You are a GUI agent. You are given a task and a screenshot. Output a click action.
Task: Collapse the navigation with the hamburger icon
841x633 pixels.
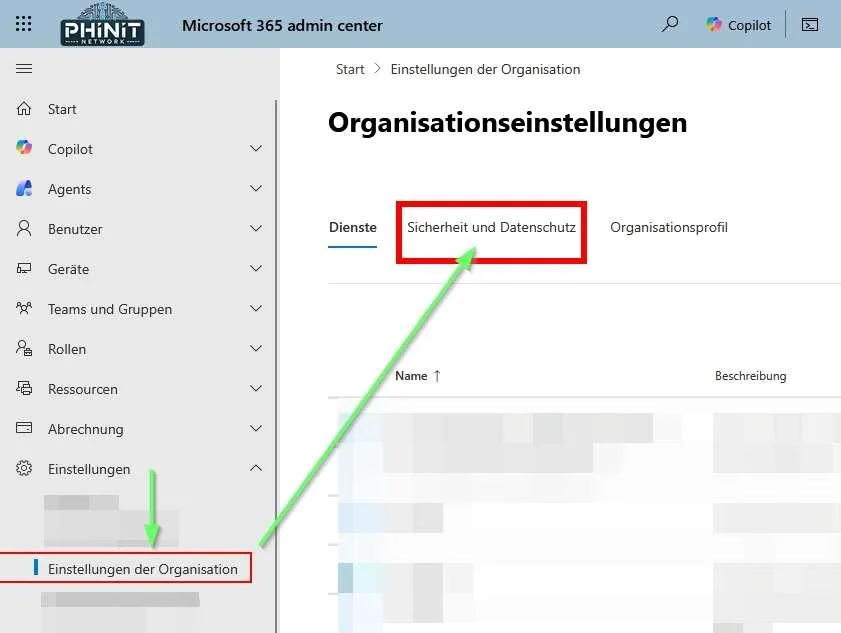click(x=24, y=68)
